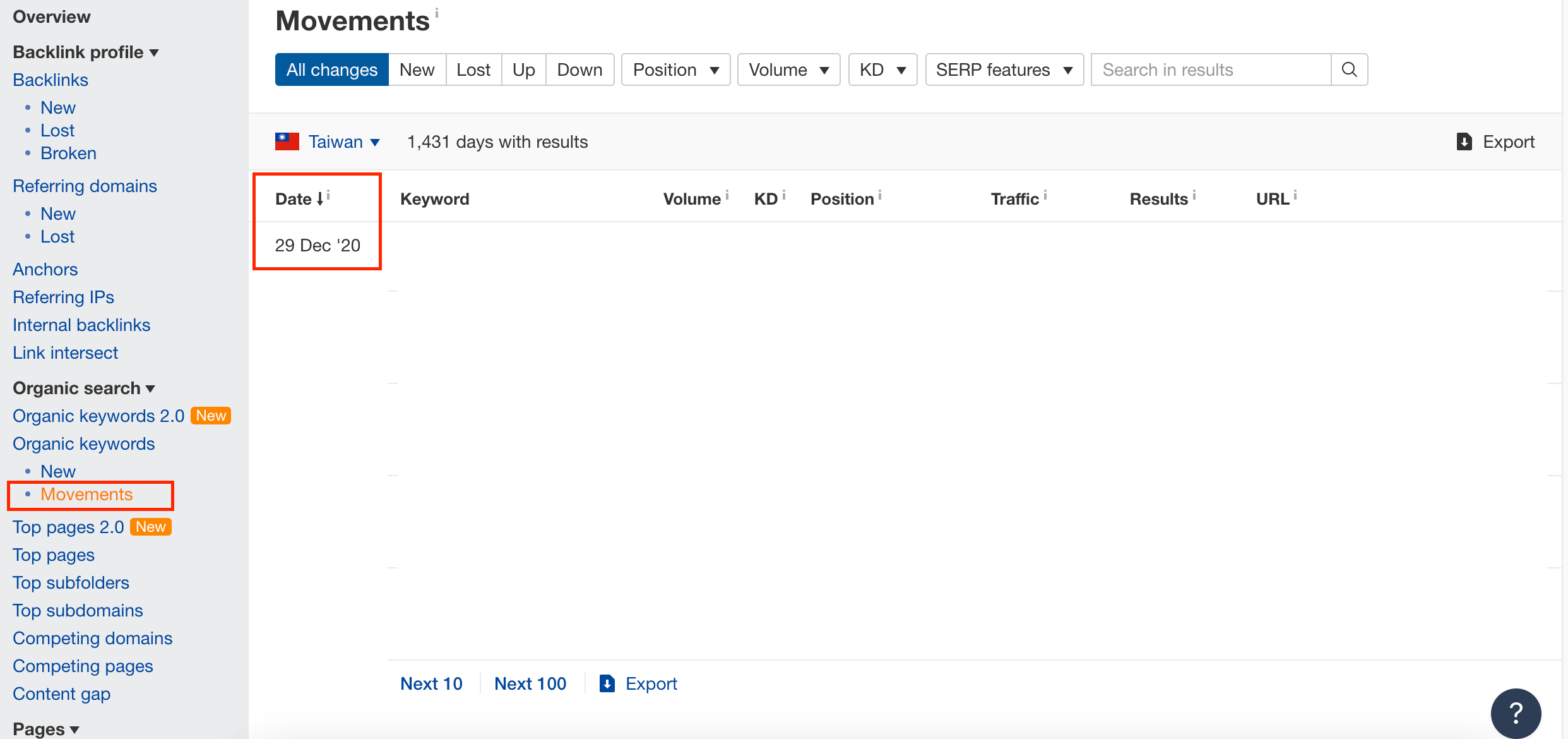Open Link intersect report
Screen dimensions: 1568x739
(65, 352)
